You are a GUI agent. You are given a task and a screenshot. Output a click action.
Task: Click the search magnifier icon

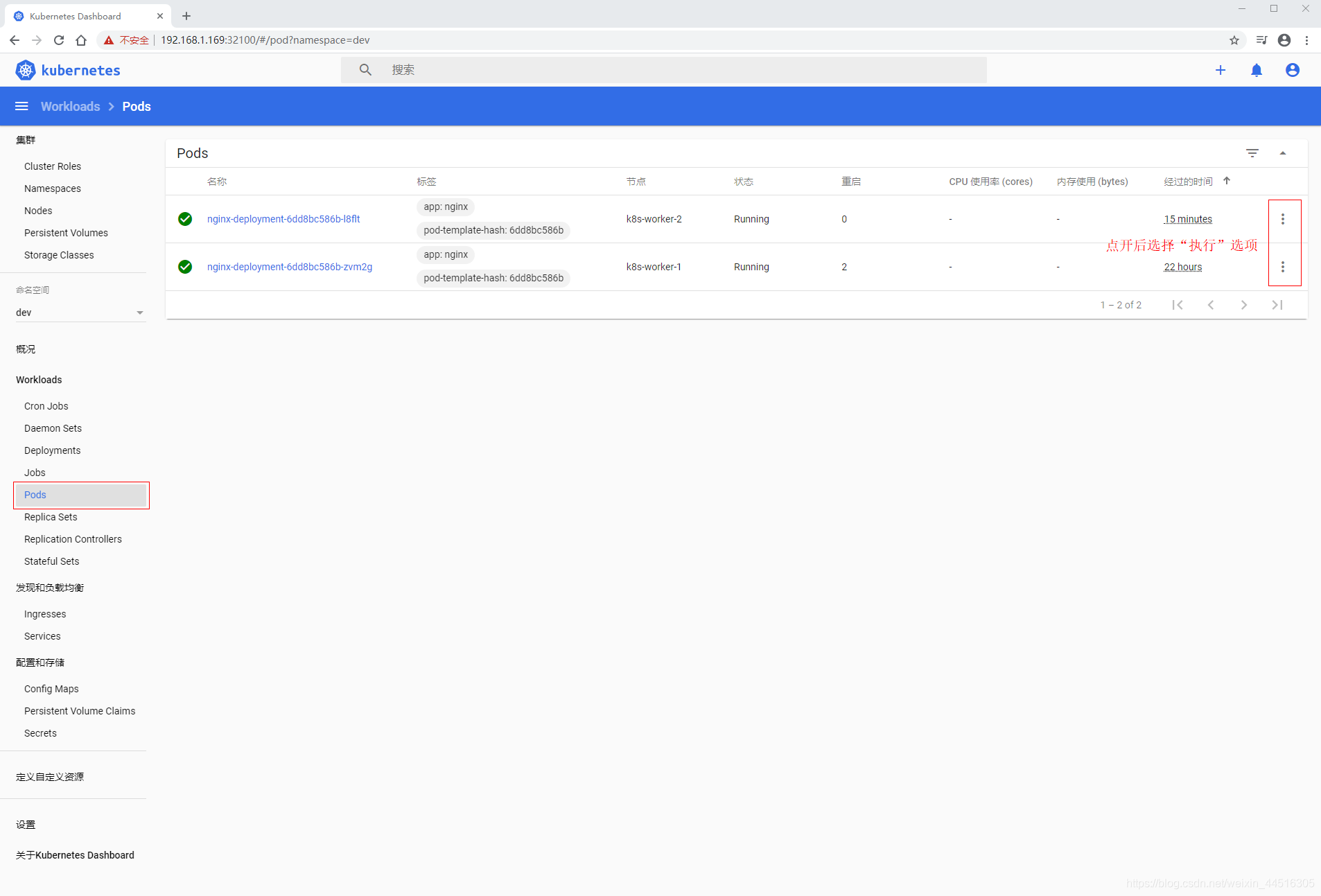pos(365,70)
